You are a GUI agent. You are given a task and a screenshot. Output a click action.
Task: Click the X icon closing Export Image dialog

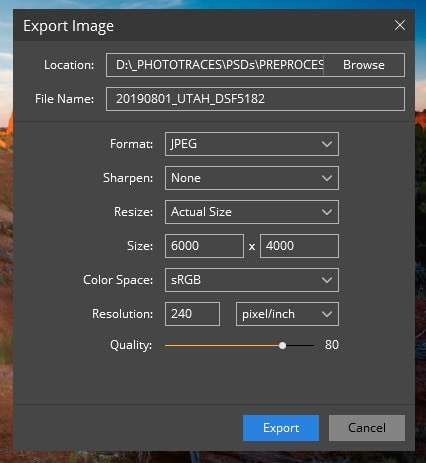(x=400, y=25)
